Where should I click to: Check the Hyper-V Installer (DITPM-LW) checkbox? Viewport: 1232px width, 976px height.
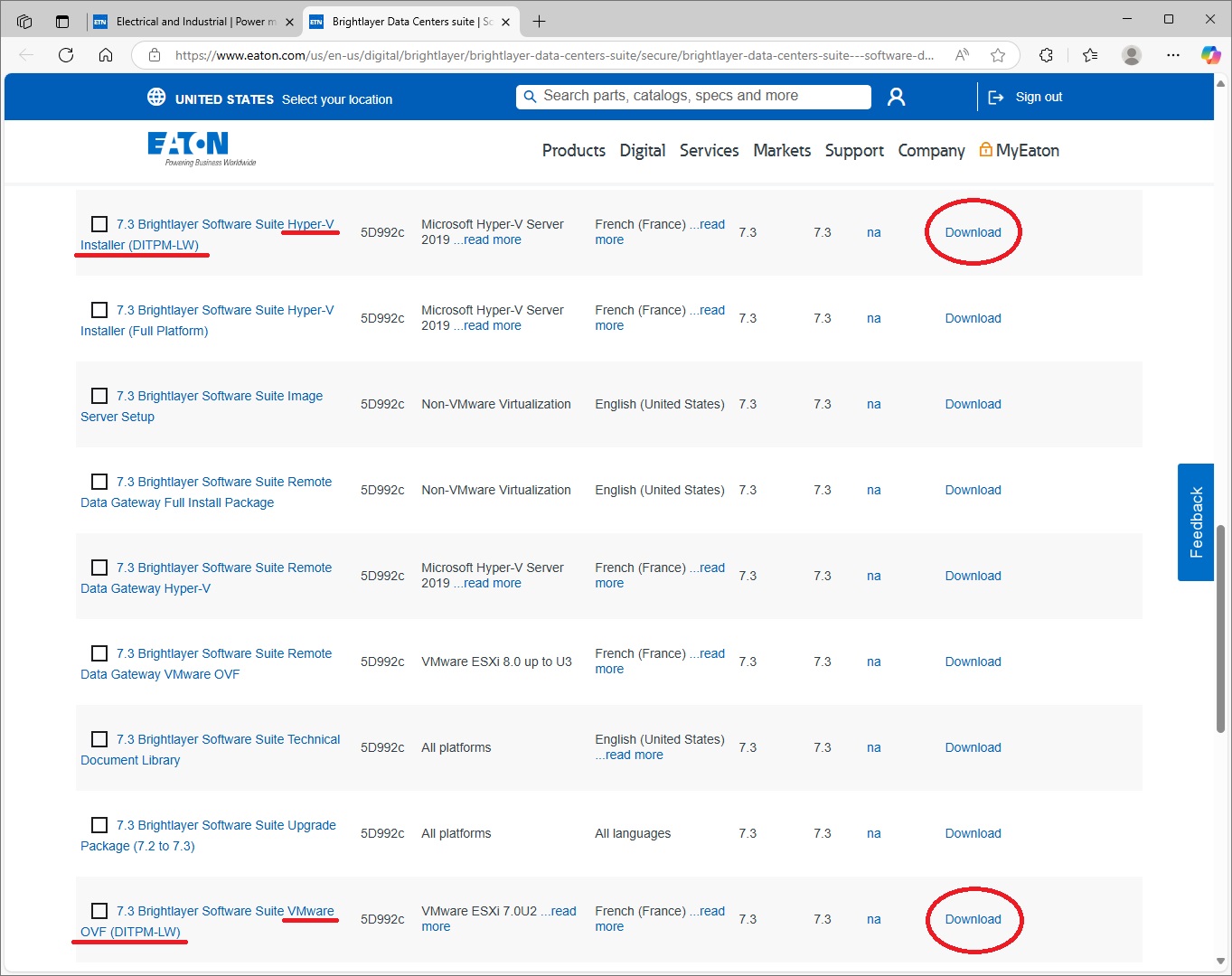(99, 224)
